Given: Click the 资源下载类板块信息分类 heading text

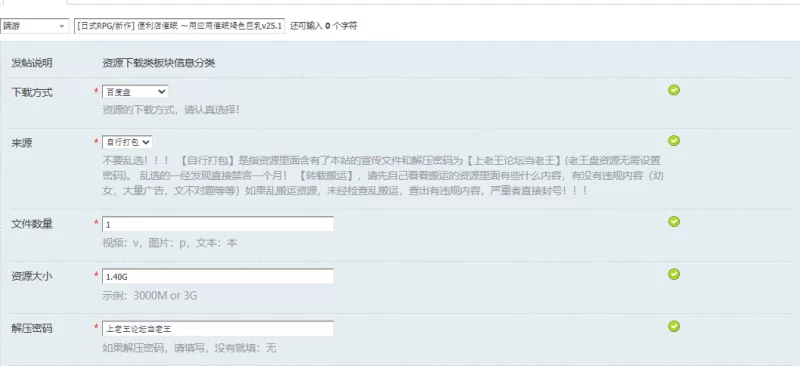Looking at the screenshot, I should pos(159,63).
